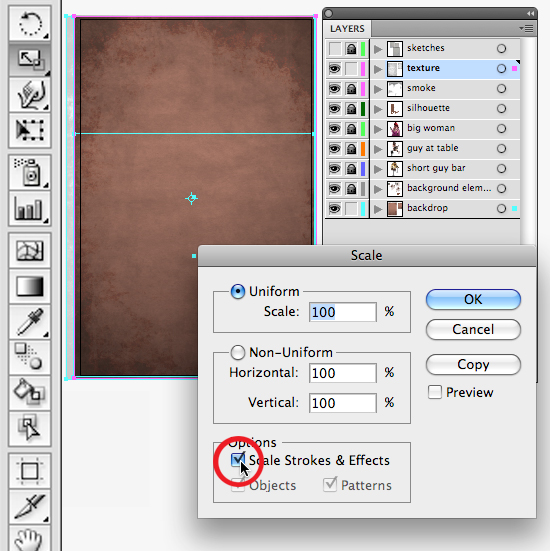Click OK in the Scale dialog
The width and height of the screenshot is (550, 551).
point(473,299)
